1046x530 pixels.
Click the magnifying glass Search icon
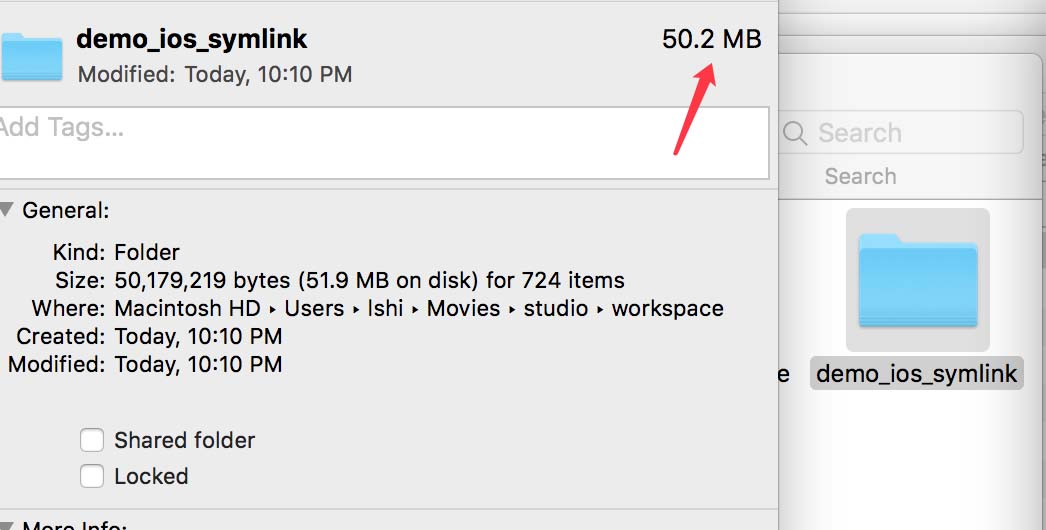coord(796,133)
